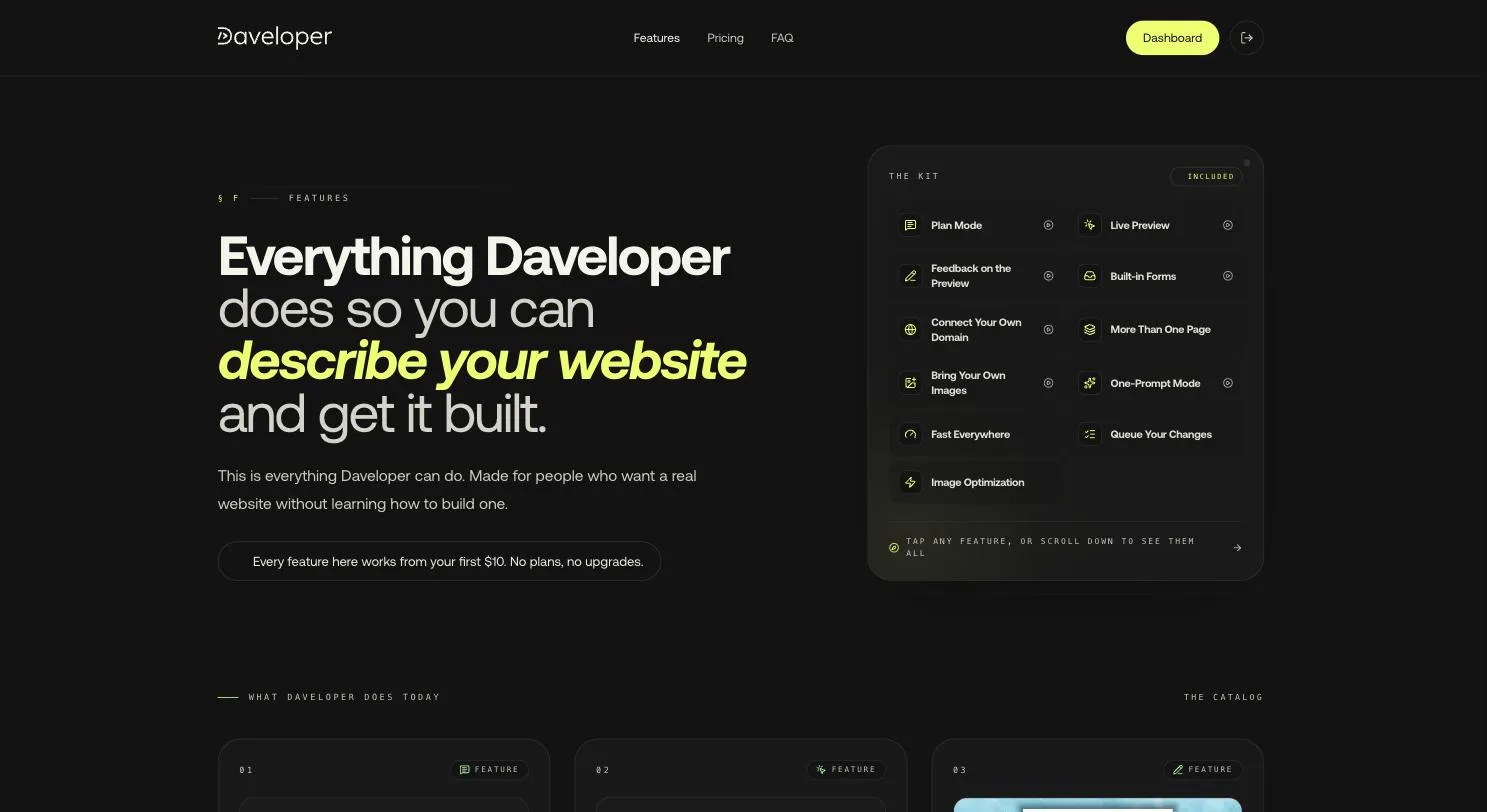The height and width of the screenshot is (812, 1487).
Task: Click the log out arrow icon beside Dashboard
Action: pyautogui.click(x=1246, y=38)
